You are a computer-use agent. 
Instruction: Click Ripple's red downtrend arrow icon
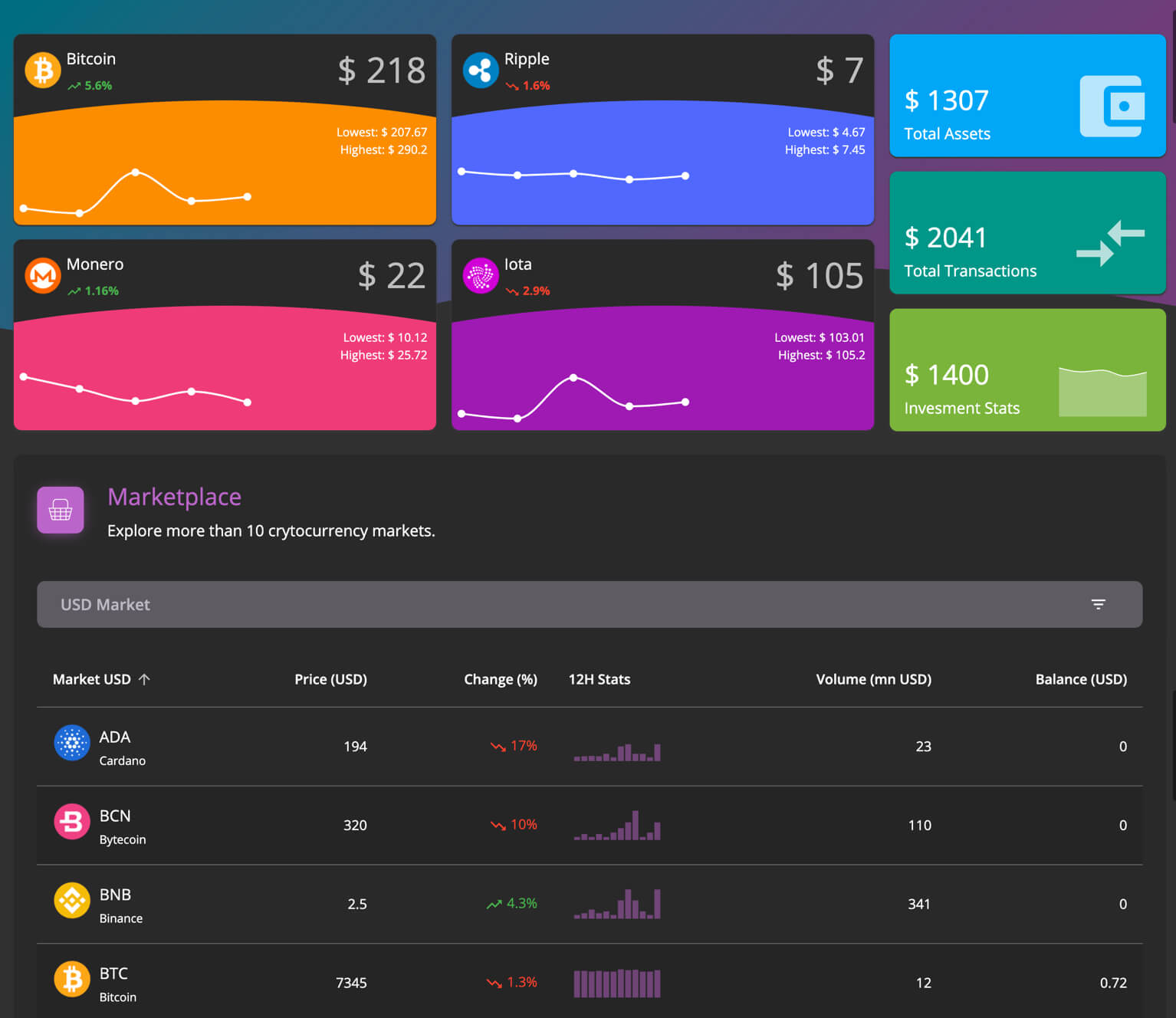512,86
